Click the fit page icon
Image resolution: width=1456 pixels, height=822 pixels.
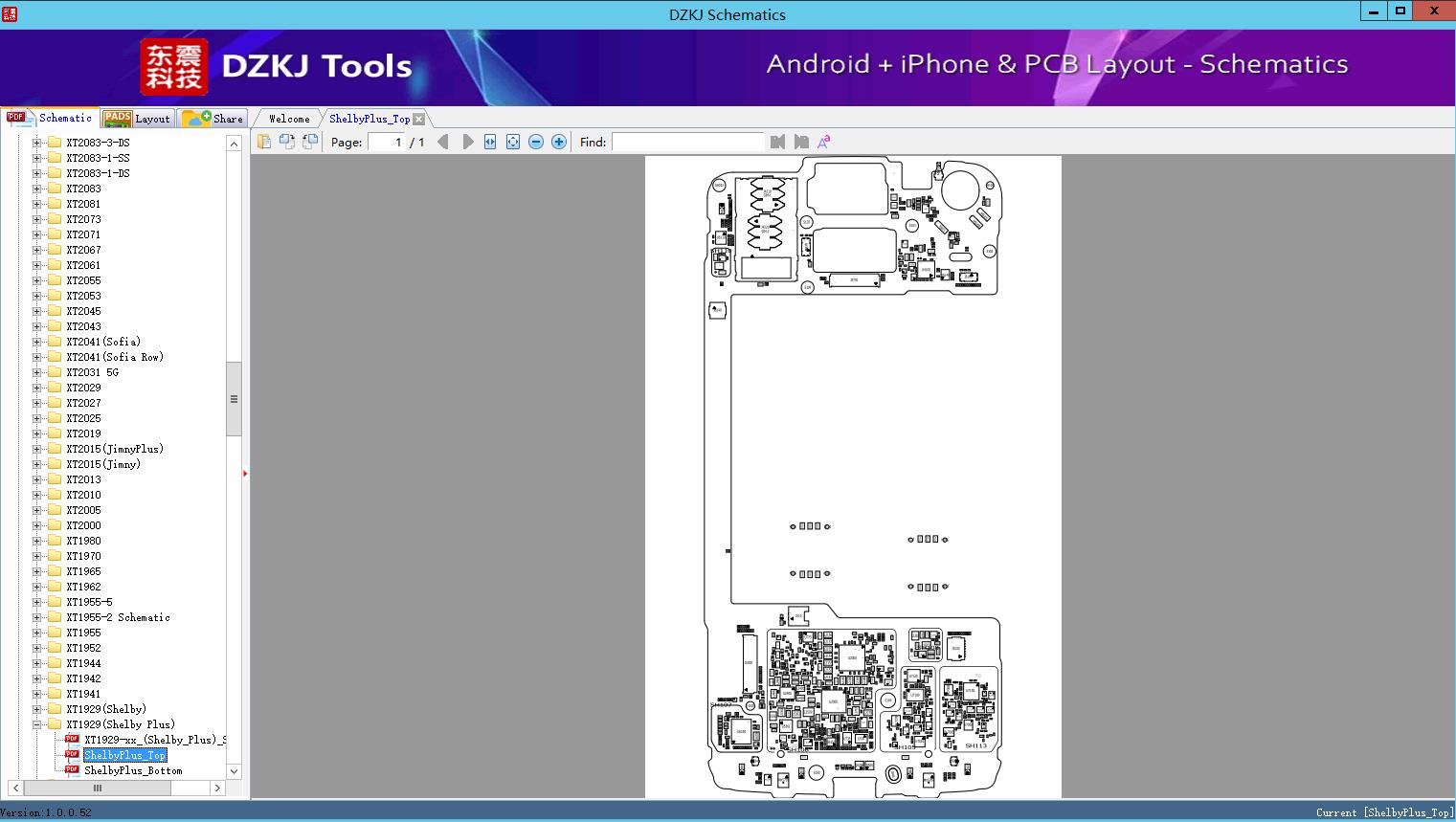click(x=513, y=142)
